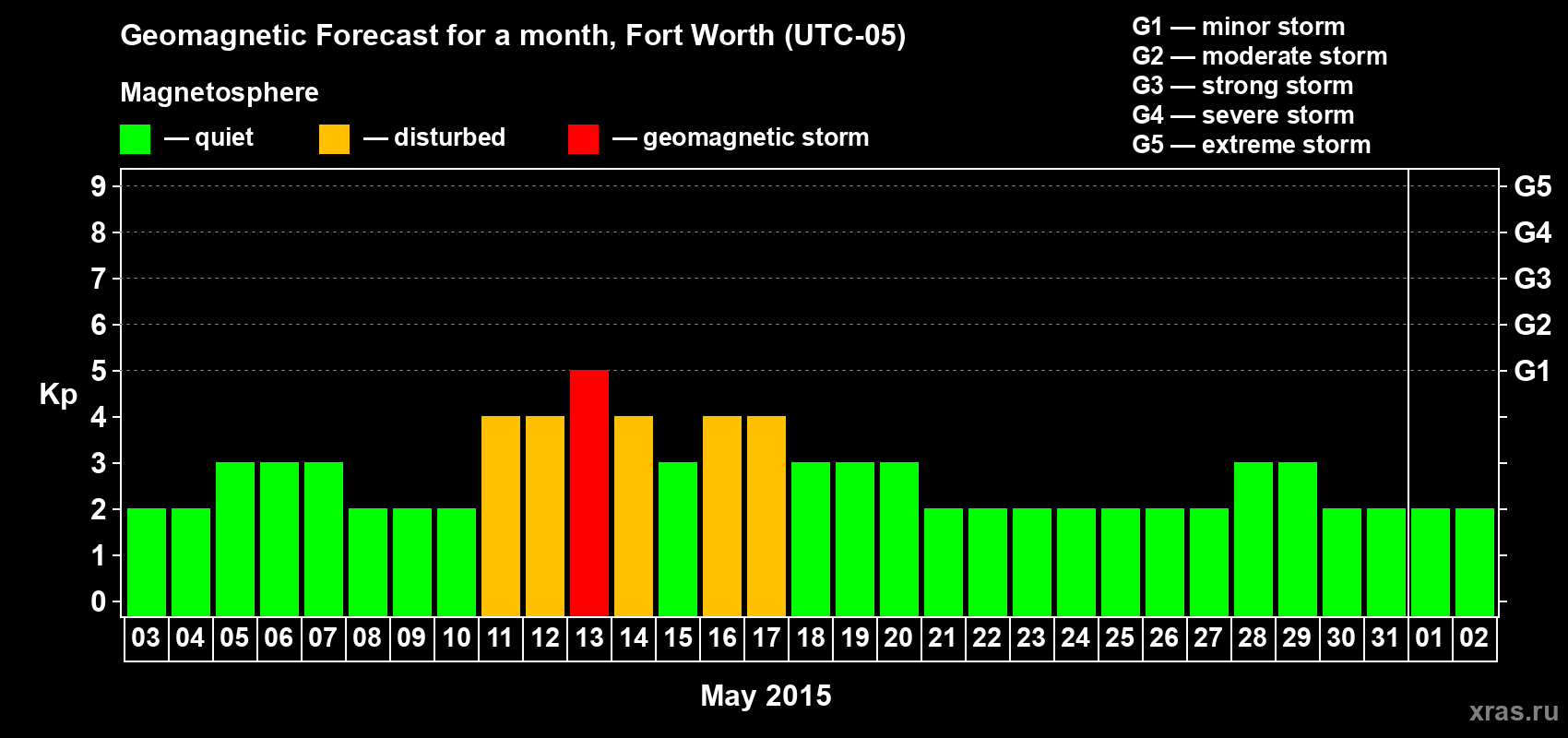Click the date label 06 on the axis
1568x738 pixels.
[279, 638]
